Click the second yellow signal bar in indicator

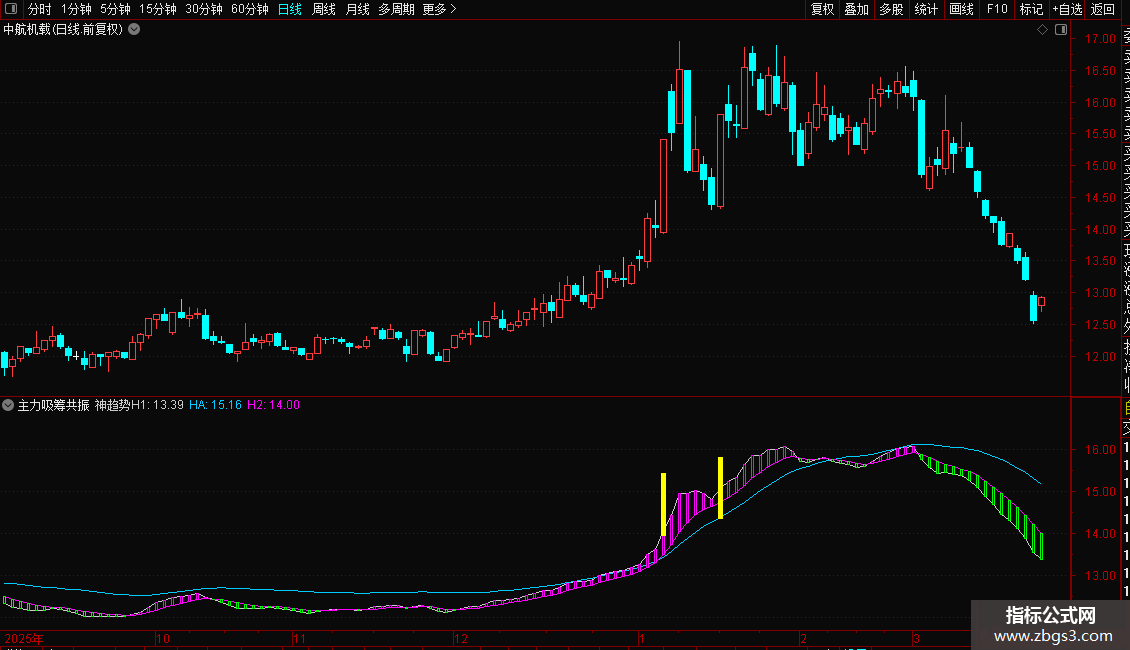tap(720, 488)
